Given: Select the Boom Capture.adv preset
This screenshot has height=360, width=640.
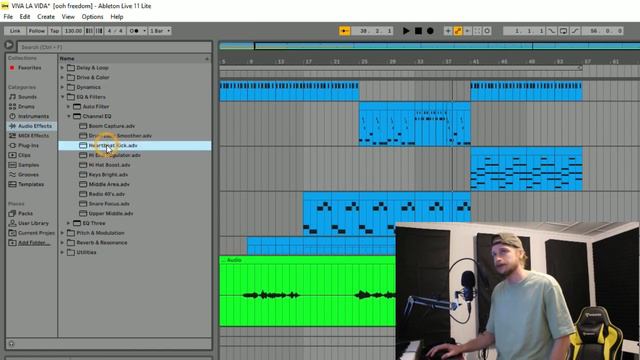Looking at the screenshot, I should pos(111,126).
